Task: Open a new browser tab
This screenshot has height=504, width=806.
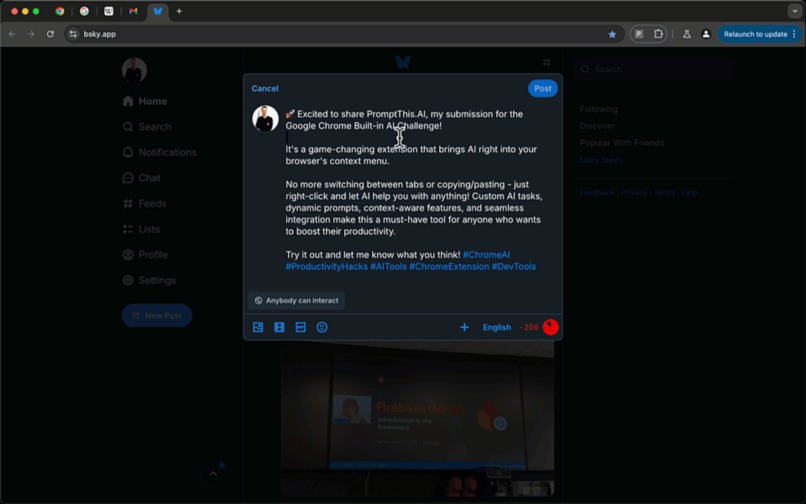Action: point(179,11)
